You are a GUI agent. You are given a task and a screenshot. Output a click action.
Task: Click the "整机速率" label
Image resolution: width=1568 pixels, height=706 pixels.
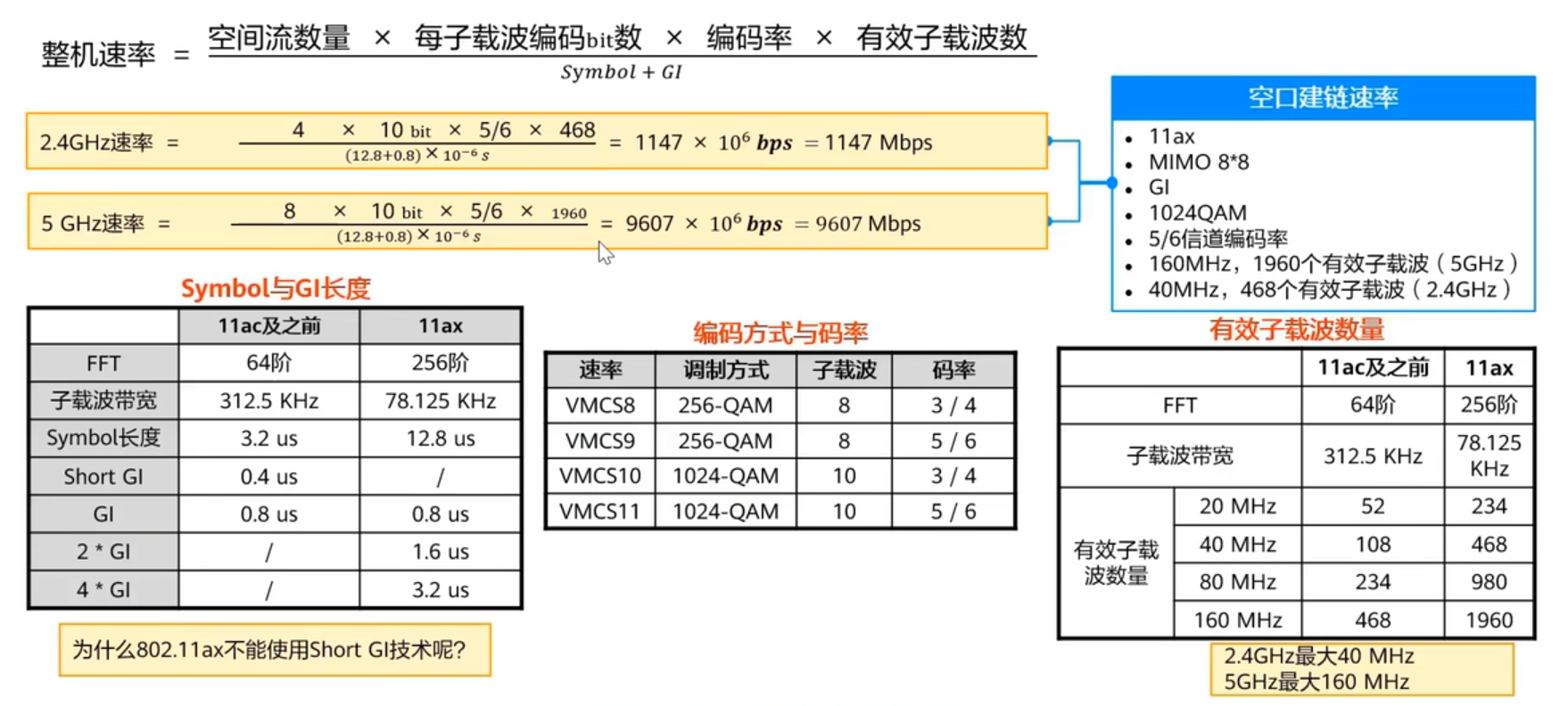[x=98, y=54]
